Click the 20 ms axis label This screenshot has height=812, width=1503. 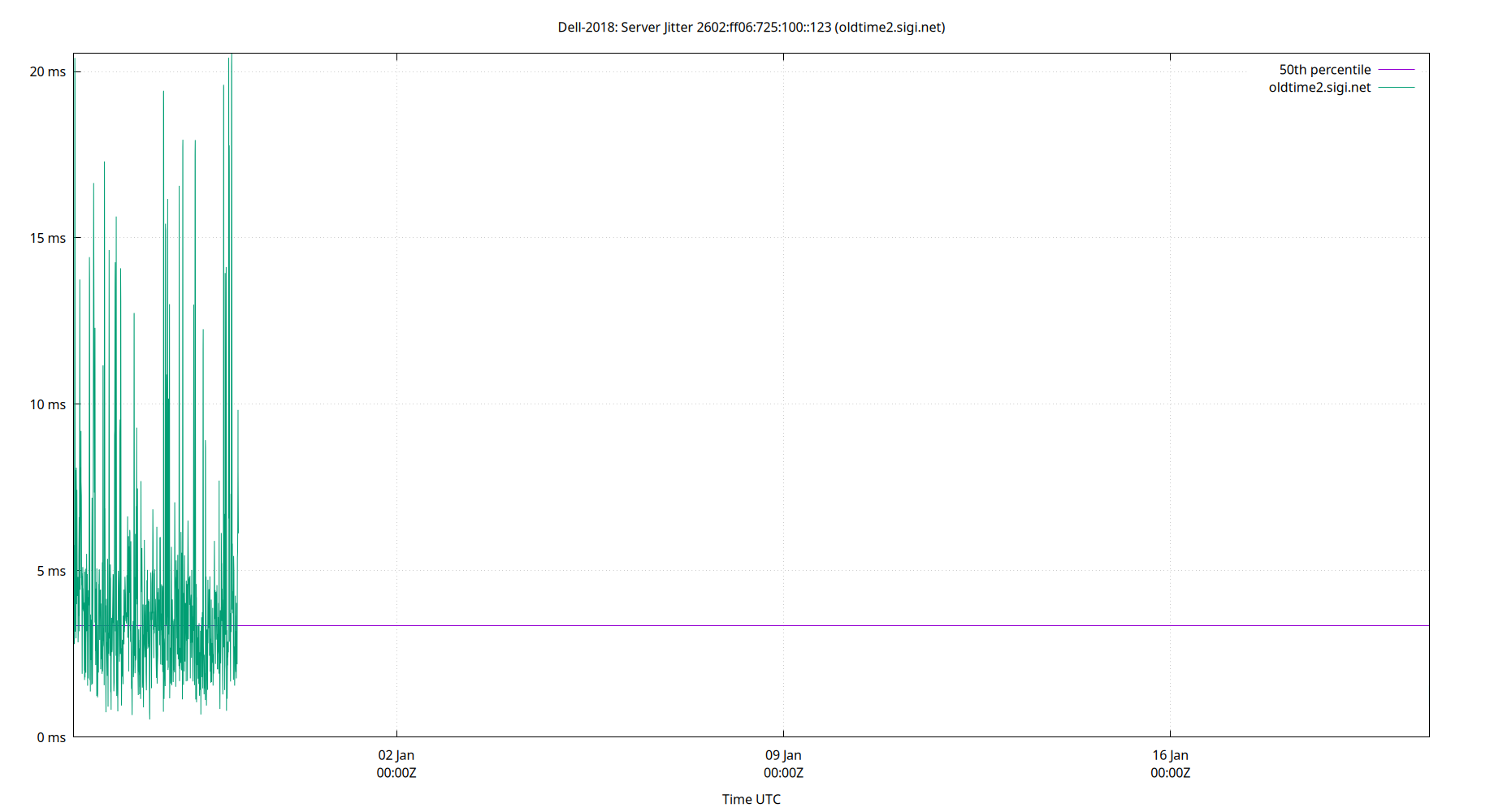48,71
